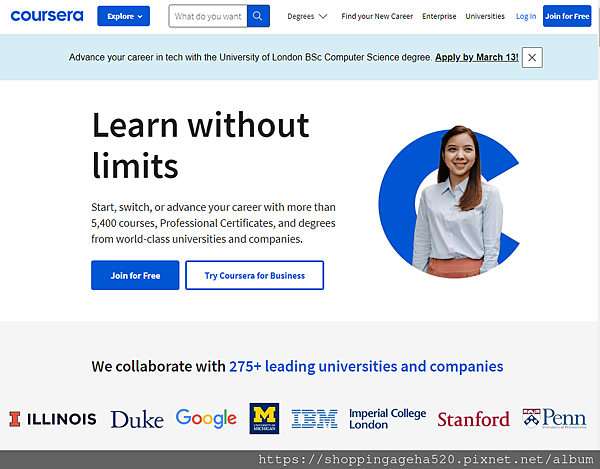Open '275+ leading universities and companies' link

(366, 366)
